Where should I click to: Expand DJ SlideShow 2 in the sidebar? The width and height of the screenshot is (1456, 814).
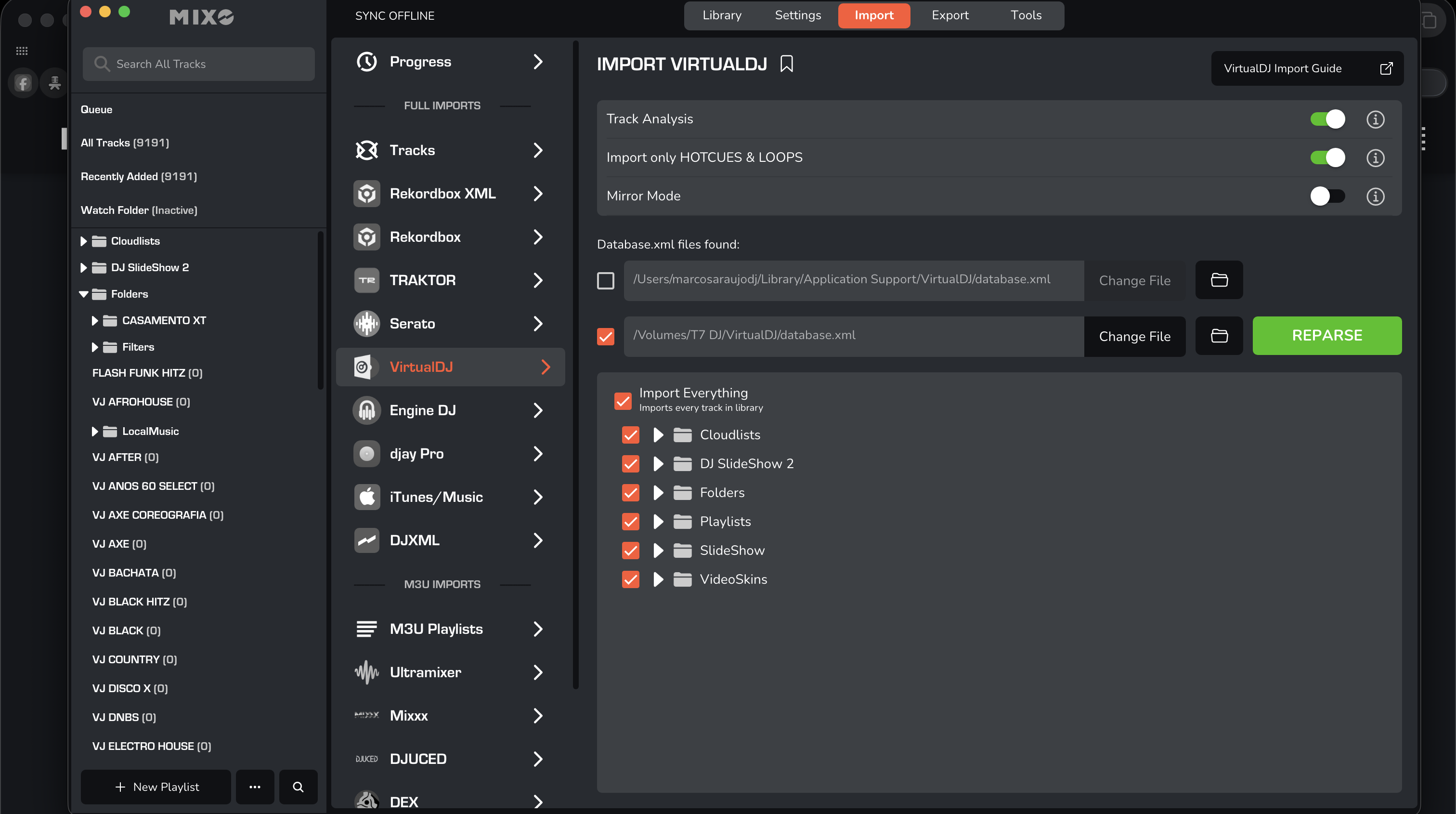point(84,268)
